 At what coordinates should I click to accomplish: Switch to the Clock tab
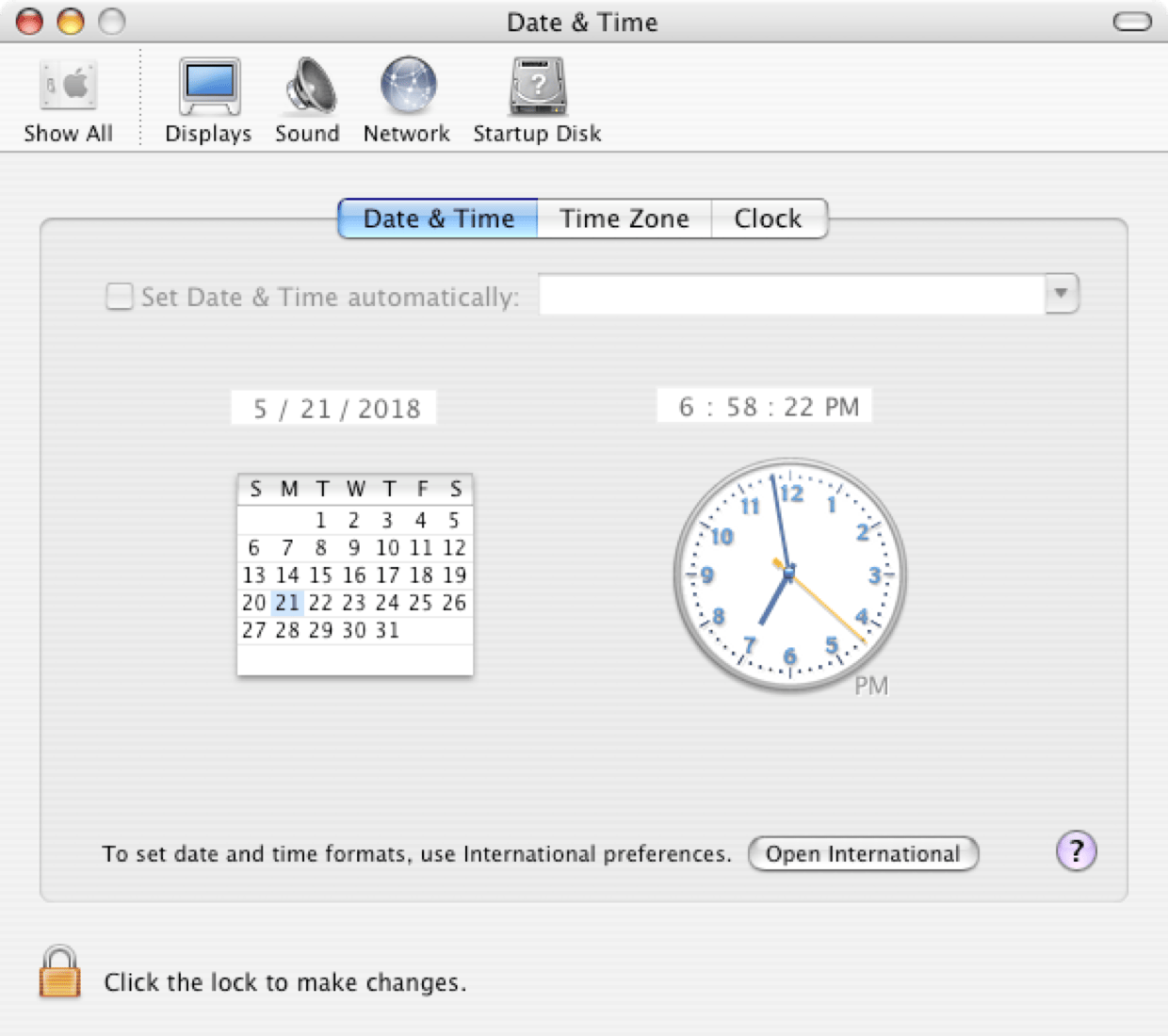click(x=769, y=219)
